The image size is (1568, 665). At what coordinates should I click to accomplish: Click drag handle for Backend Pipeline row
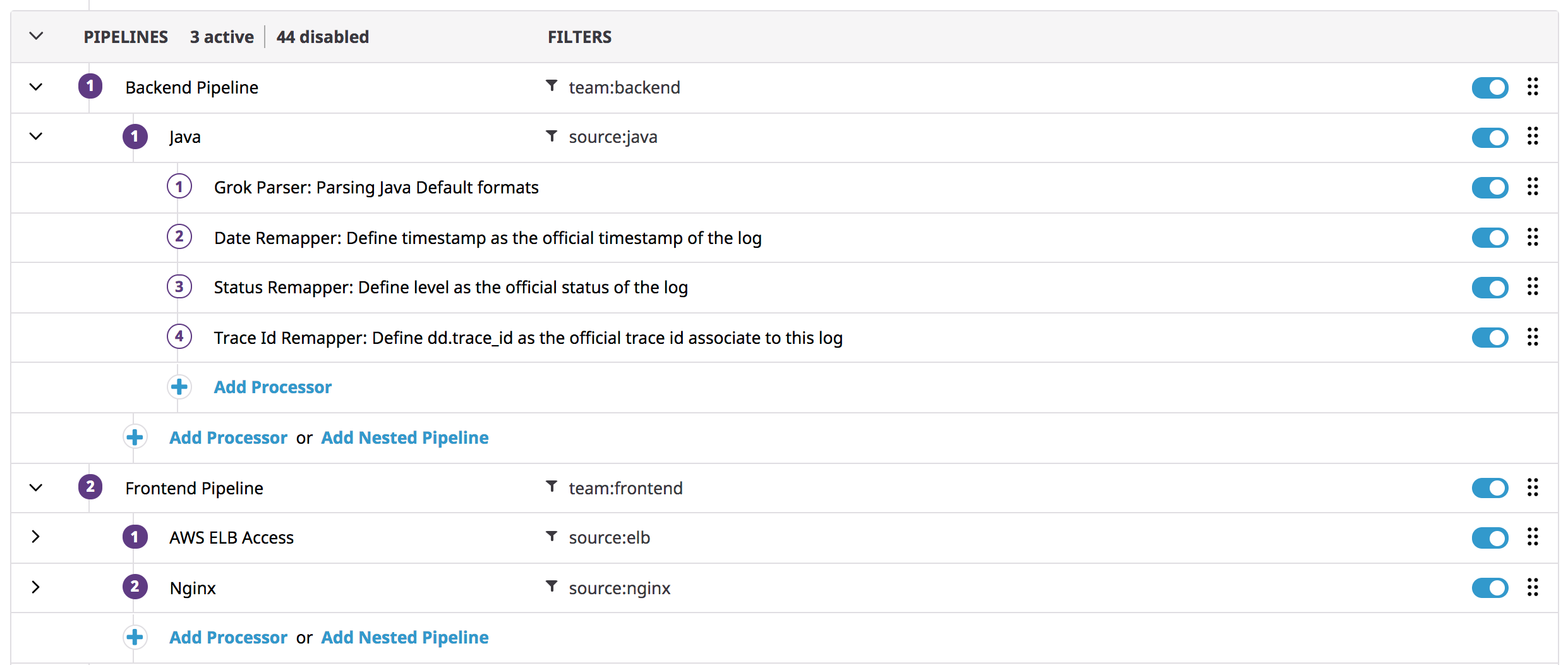click(x=1533, y=87)
